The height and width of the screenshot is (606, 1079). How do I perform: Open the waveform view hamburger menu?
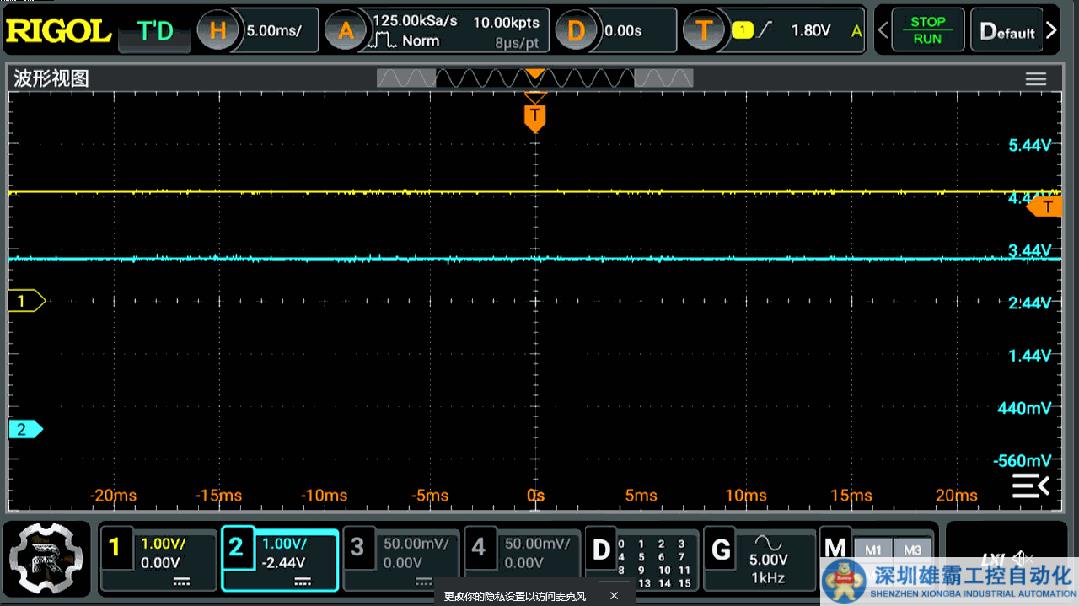1035,79
